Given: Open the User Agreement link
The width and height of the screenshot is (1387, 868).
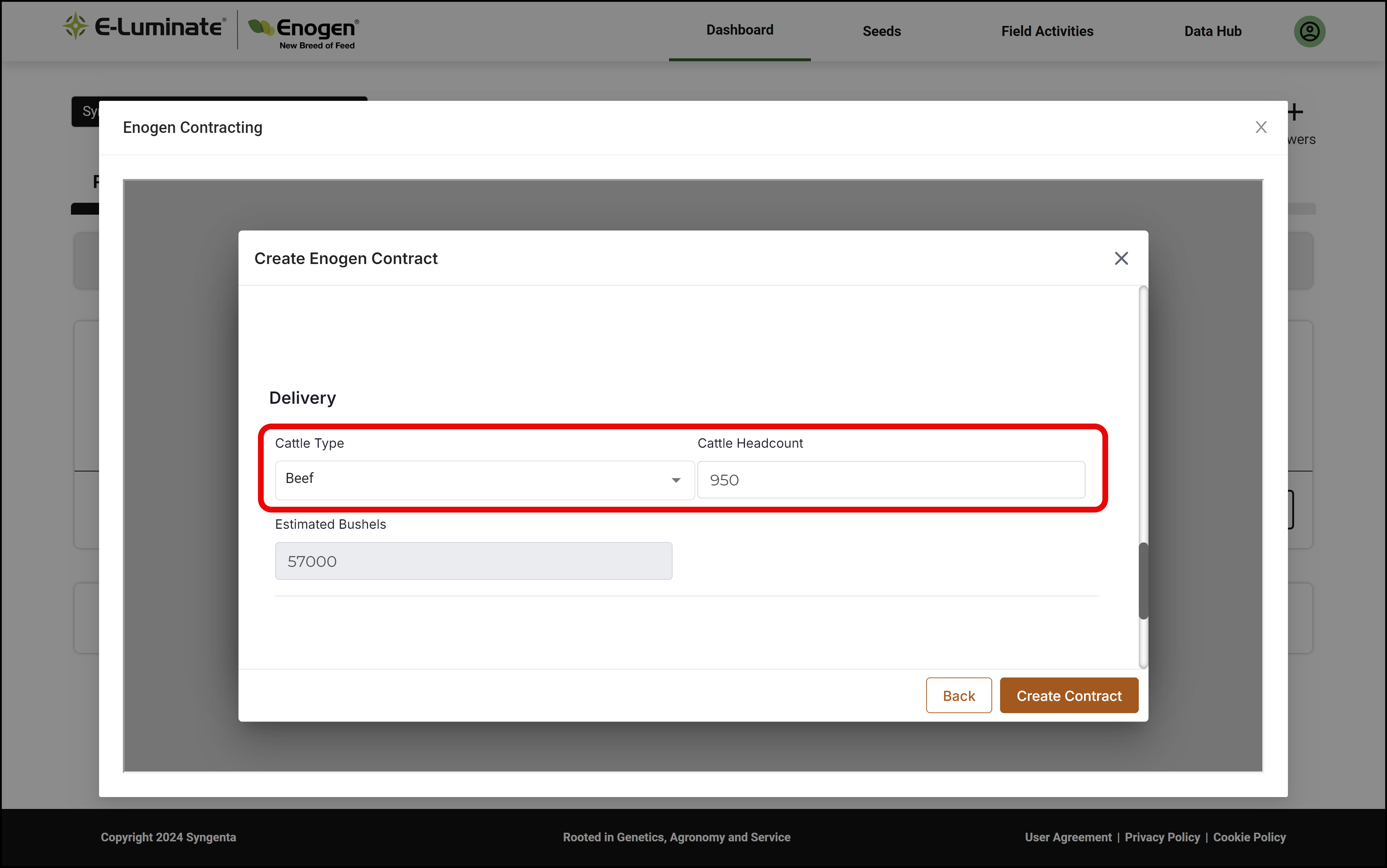Looking at the screenshot, I should pyautogui.click(x=1068, y=837).
